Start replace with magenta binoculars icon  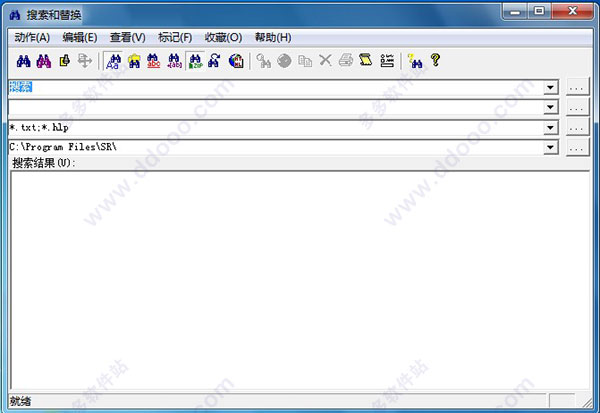click(44, 61)
